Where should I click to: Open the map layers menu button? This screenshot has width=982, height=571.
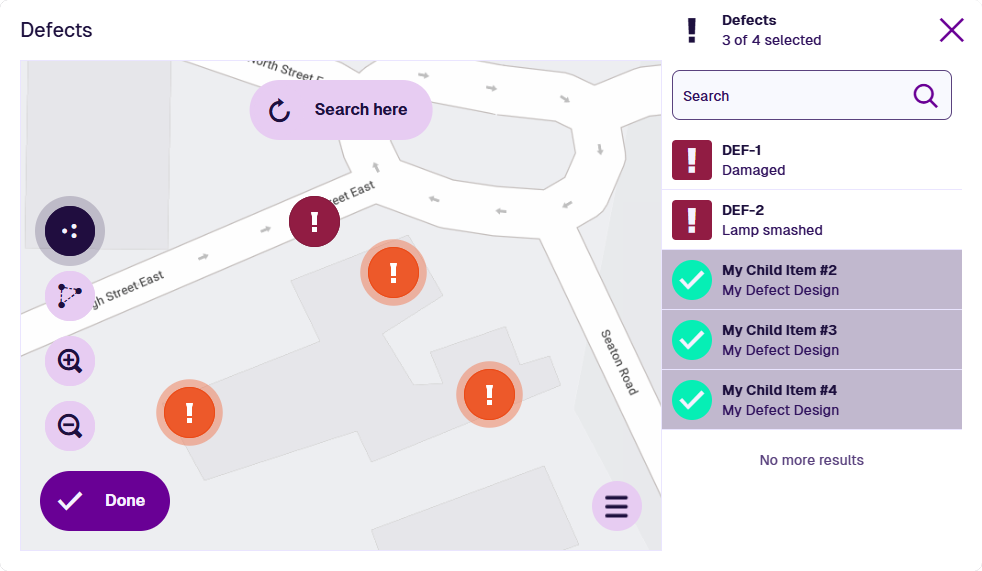pyautogui.click(x=616, y=506)
